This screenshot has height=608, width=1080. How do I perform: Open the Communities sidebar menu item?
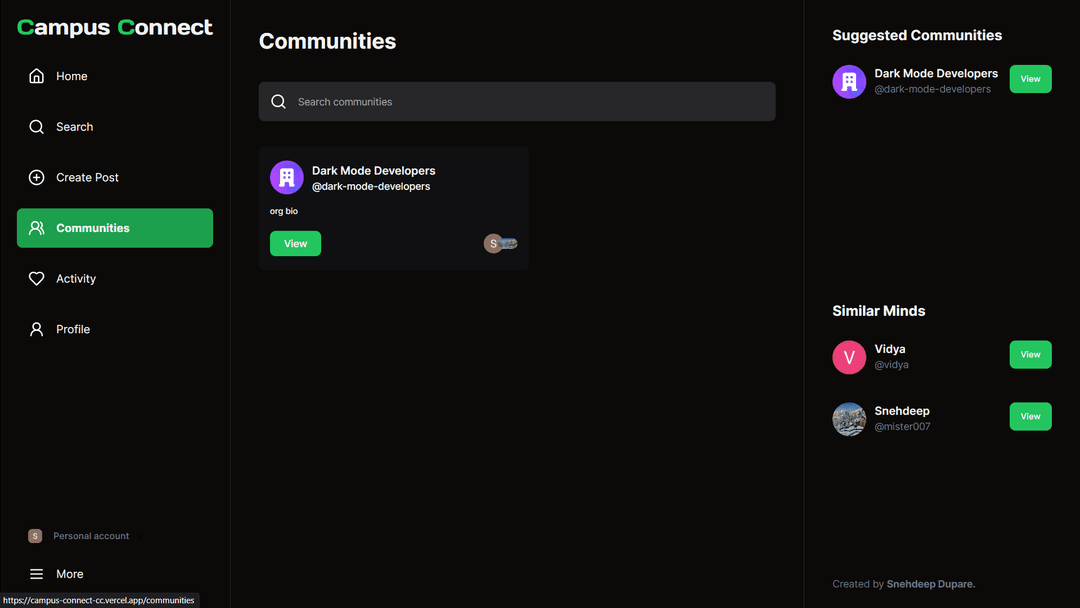[x=115, y=228]
